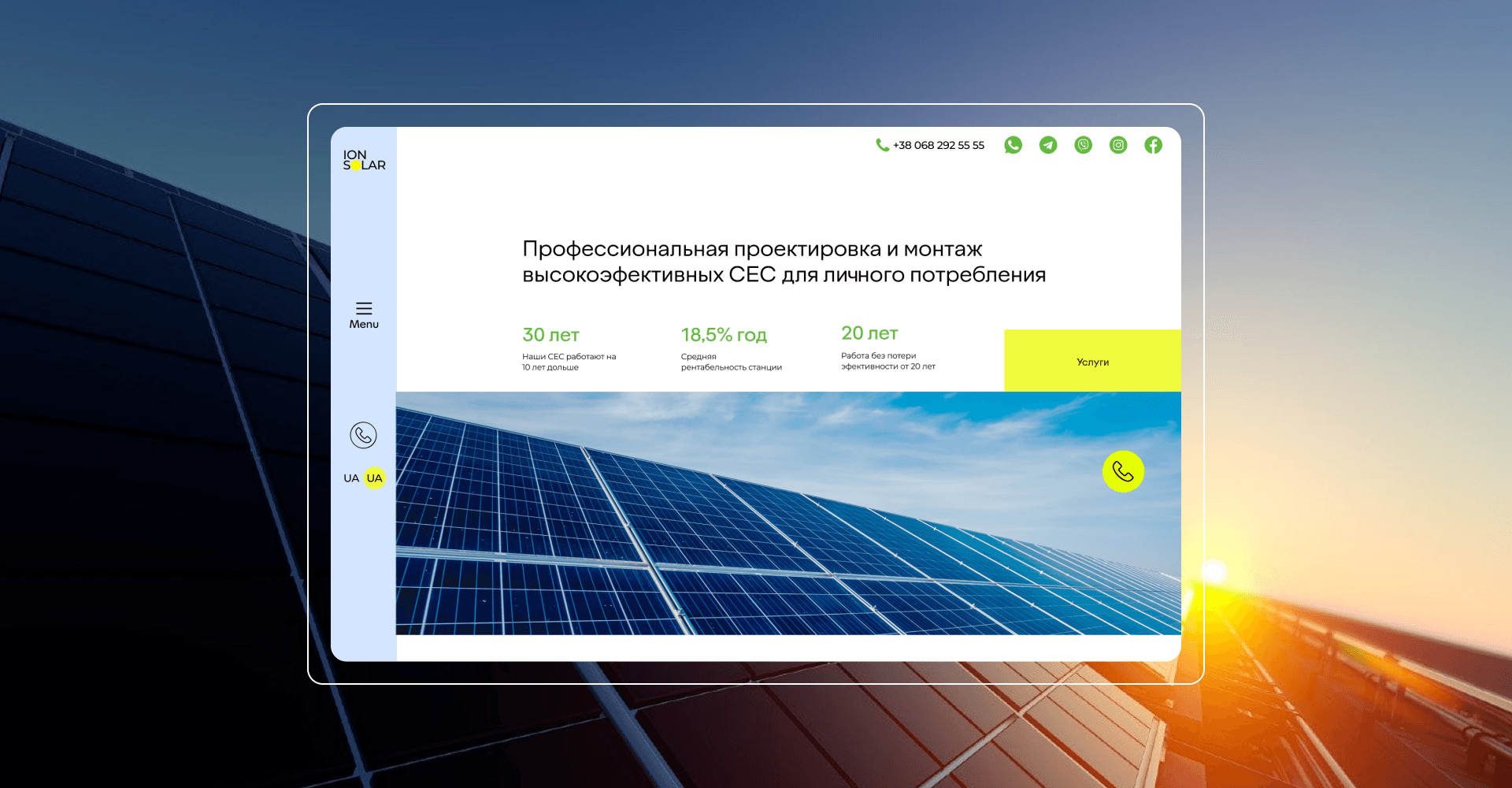Image resolution: width=1512 pixels, height=788 pixels.
Task: Open the Telegram icon
Action: (1048, 145)
